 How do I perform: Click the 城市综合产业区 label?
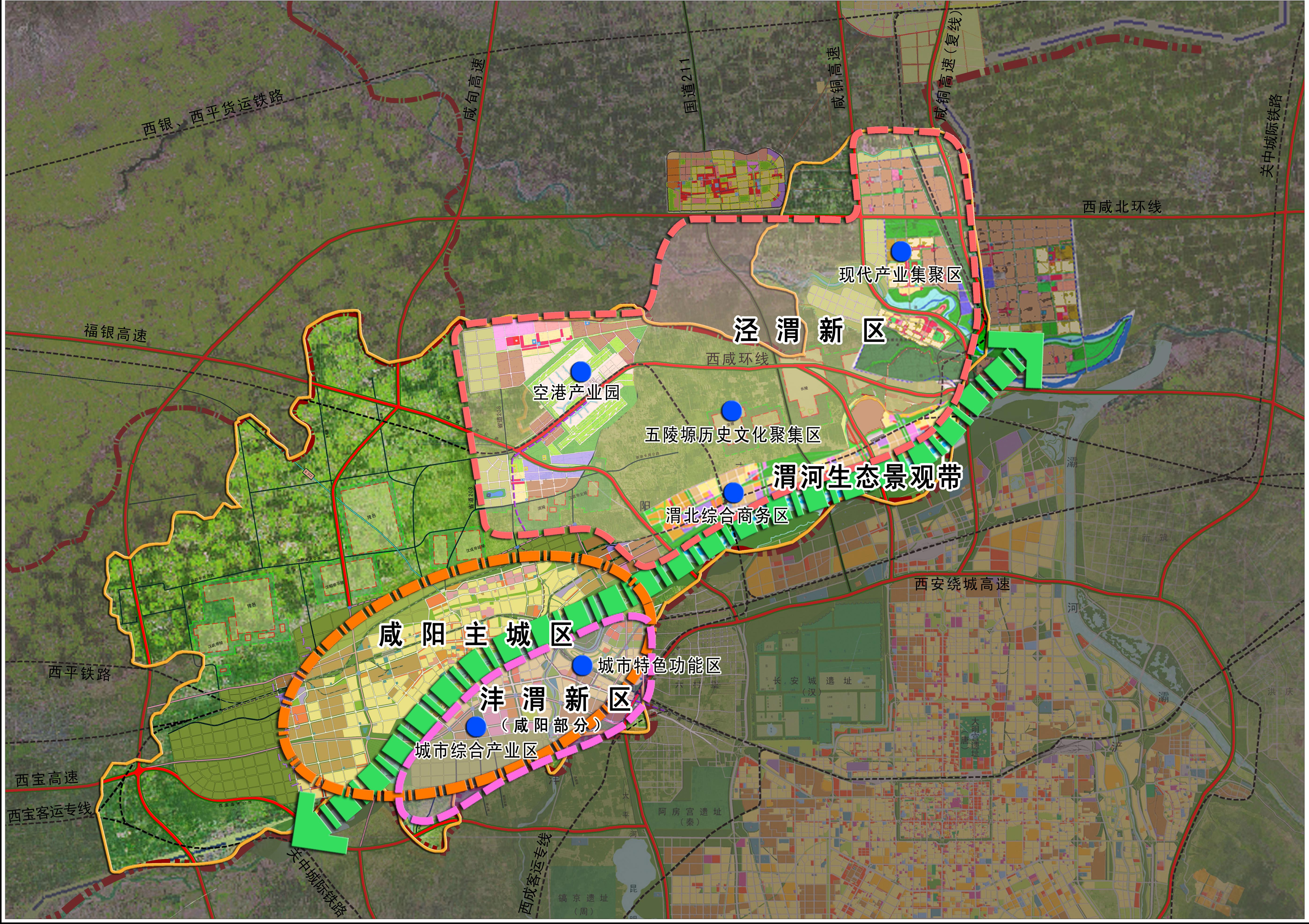point(477,751)
